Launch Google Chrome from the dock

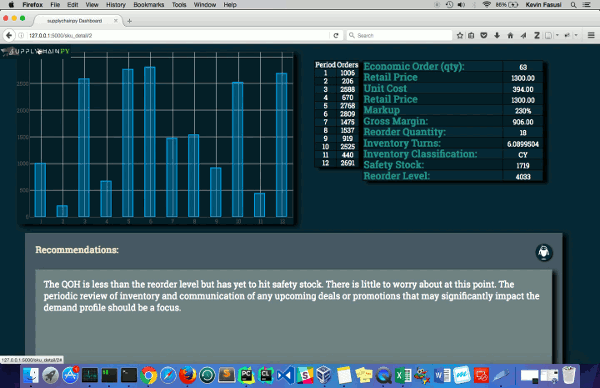pos(148,375)
